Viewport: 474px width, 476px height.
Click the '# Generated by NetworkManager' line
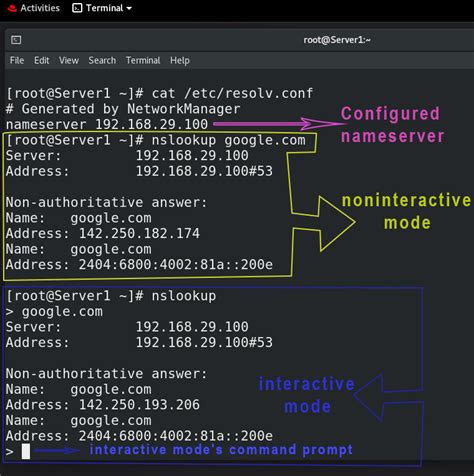123,109
